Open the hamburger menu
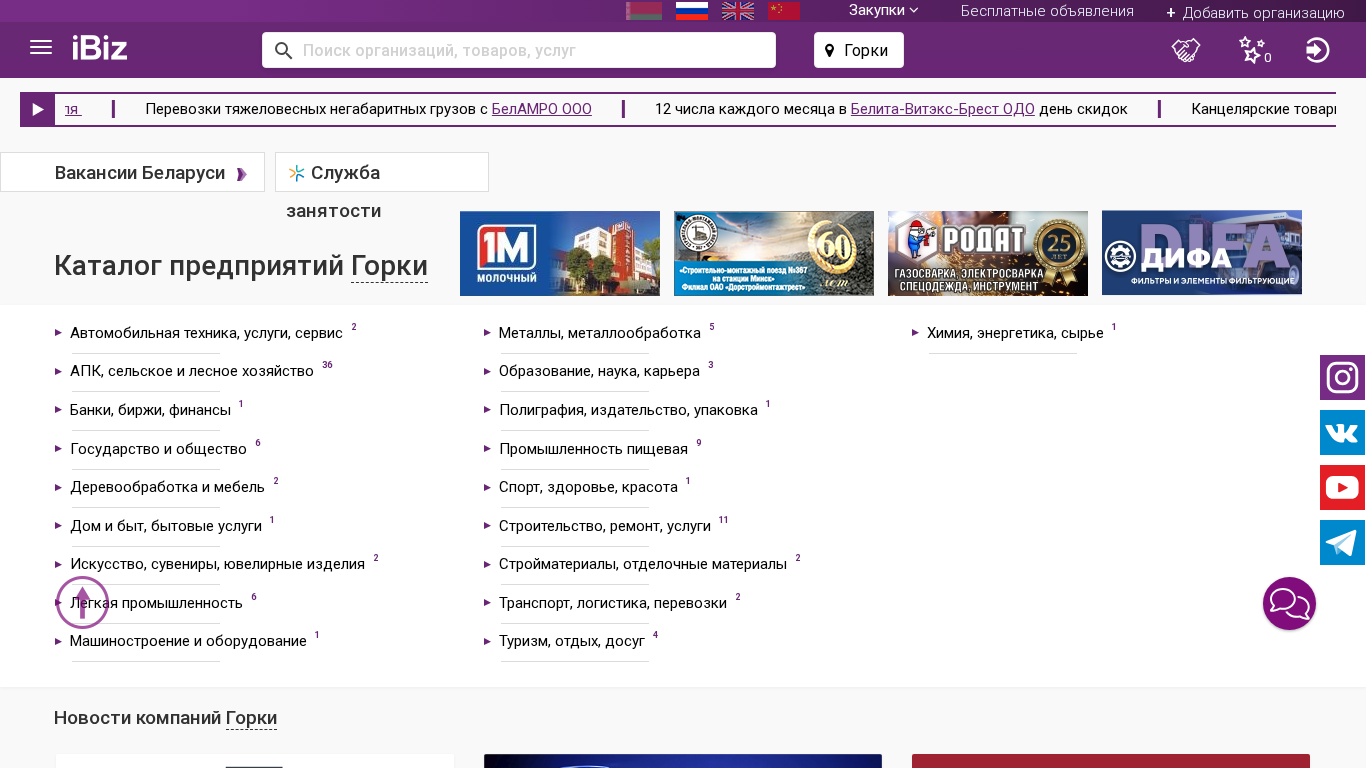Image resolution: width=1366 pixels, height=768 pixels. pos(41,48)
